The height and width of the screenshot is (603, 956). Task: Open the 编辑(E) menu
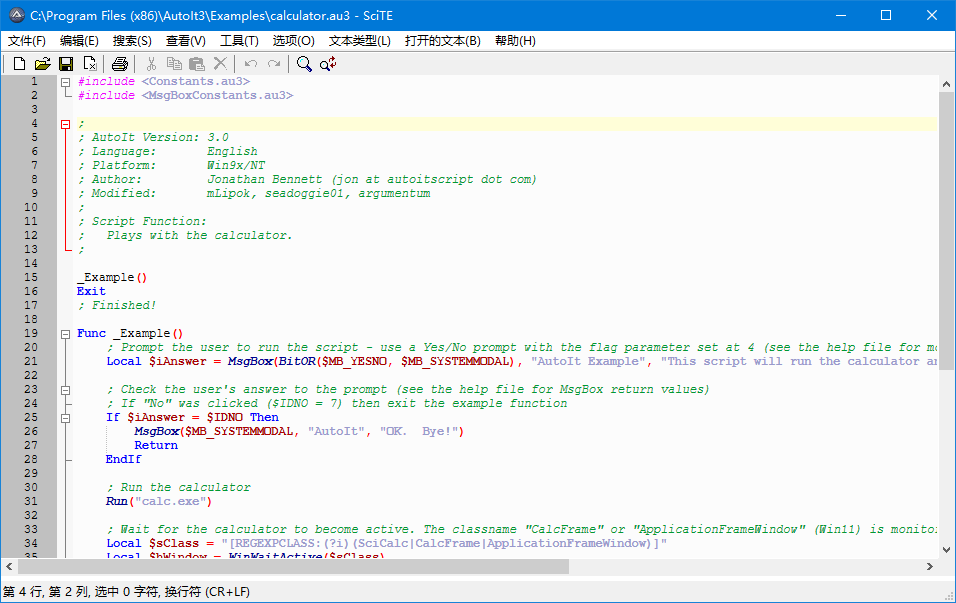tap(79, 41)
